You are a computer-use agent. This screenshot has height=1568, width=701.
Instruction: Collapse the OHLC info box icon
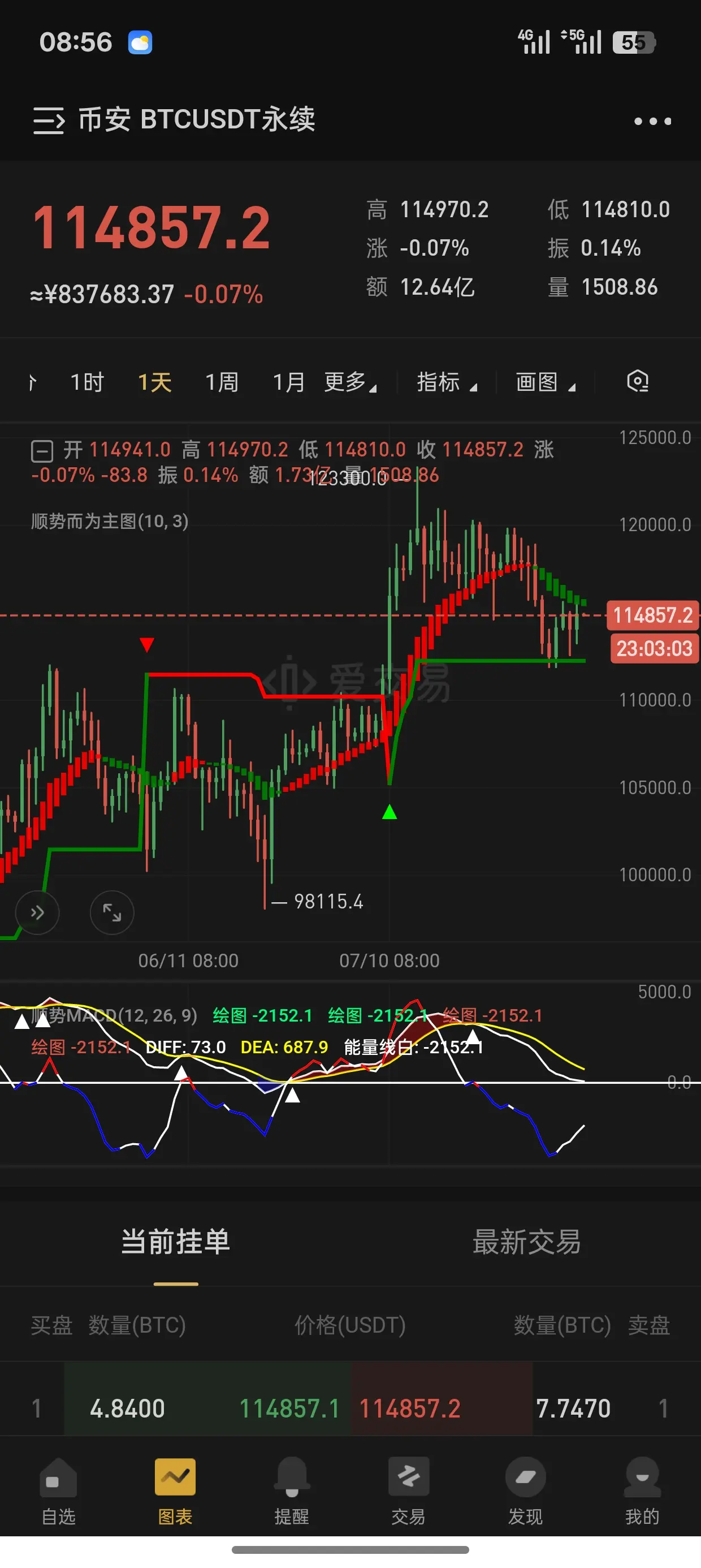pos(42,451)
